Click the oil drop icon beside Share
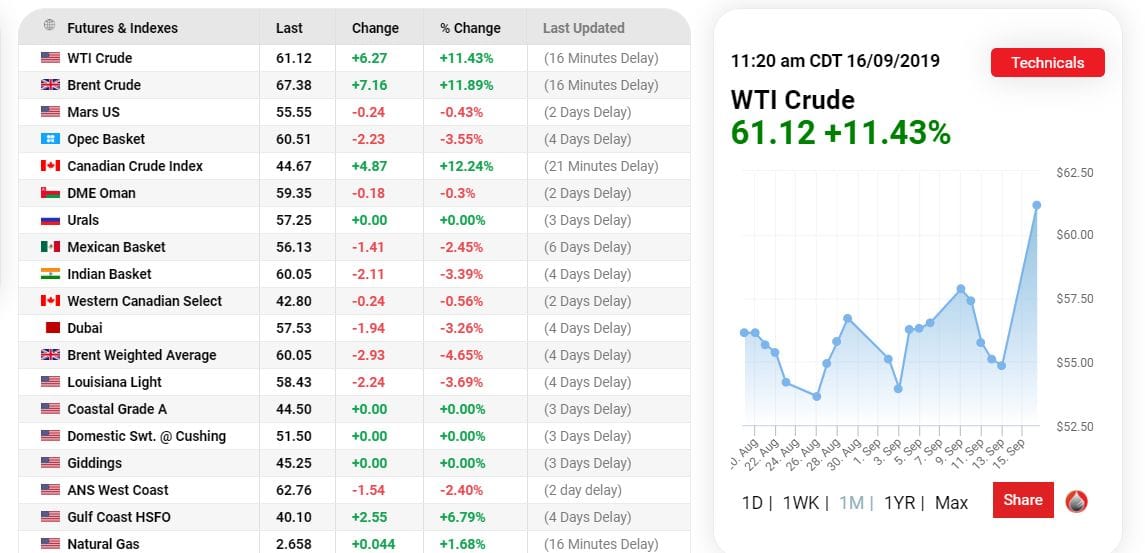Image resolution: width=1145 pixels, height=553 pixels. [x=1076, y=500]
